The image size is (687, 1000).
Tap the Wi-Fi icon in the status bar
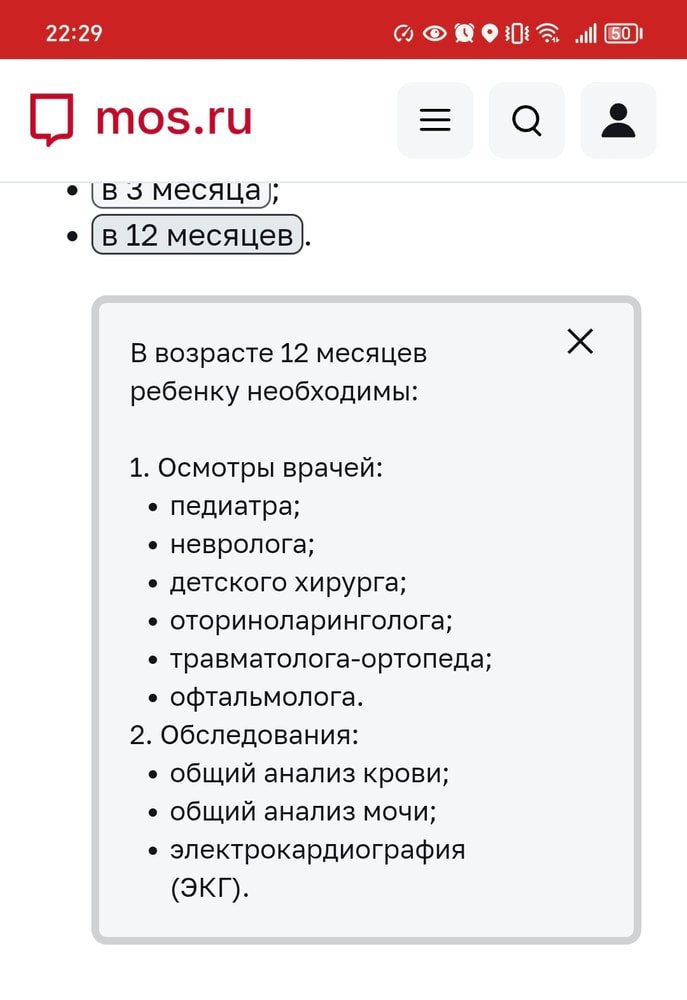click(546, 31)
